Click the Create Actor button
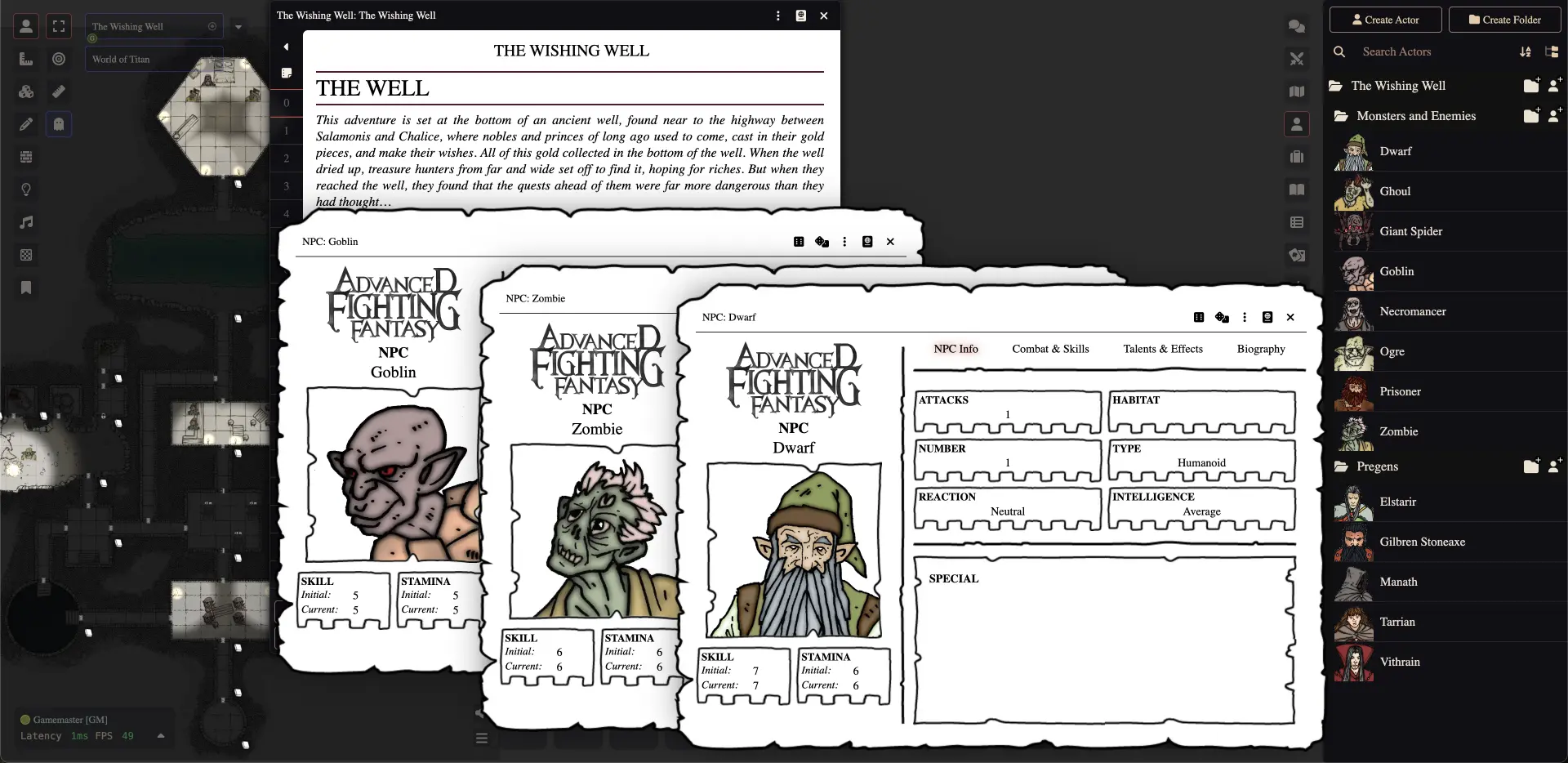The height and width of the screenshot is (763, 1568). (1385, 20)
